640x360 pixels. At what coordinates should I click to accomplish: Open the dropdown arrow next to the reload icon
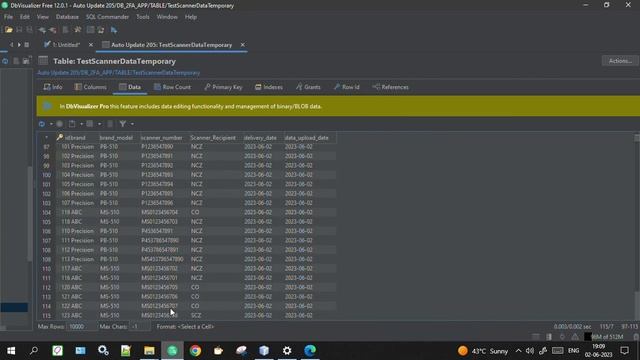point(51,124)
